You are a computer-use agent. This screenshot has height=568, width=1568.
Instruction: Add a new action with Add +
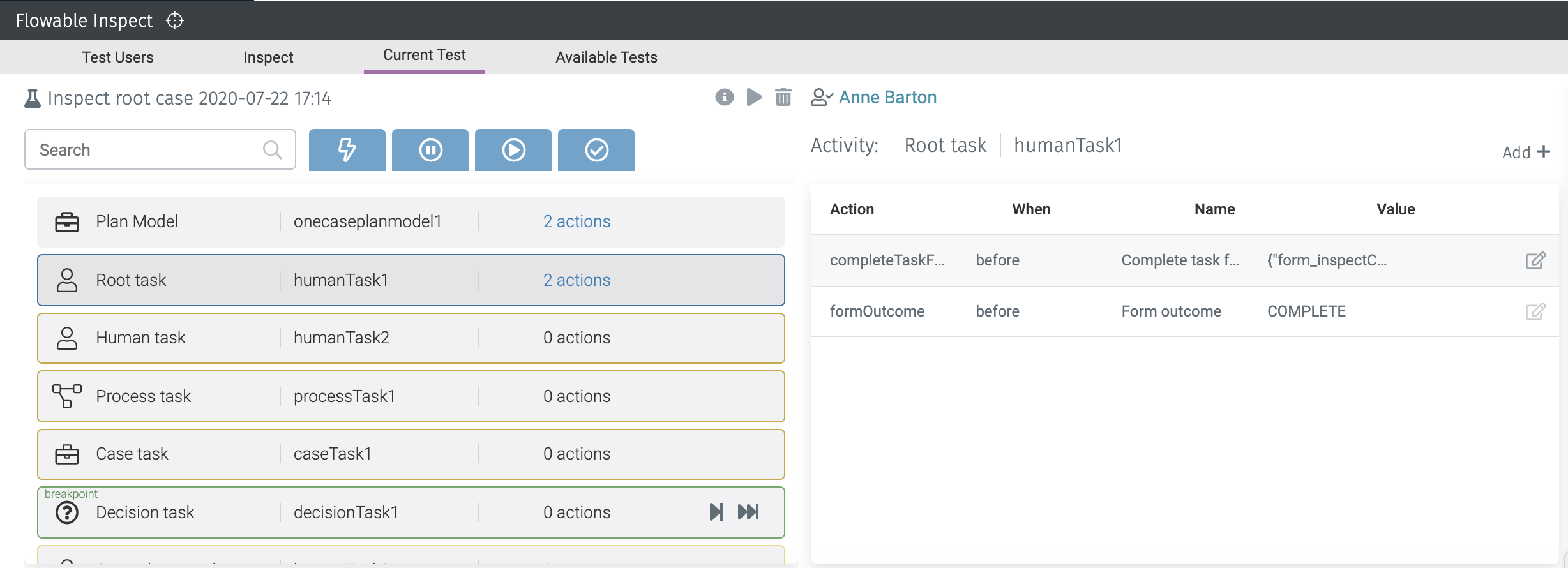click(x=1526, y=152)
